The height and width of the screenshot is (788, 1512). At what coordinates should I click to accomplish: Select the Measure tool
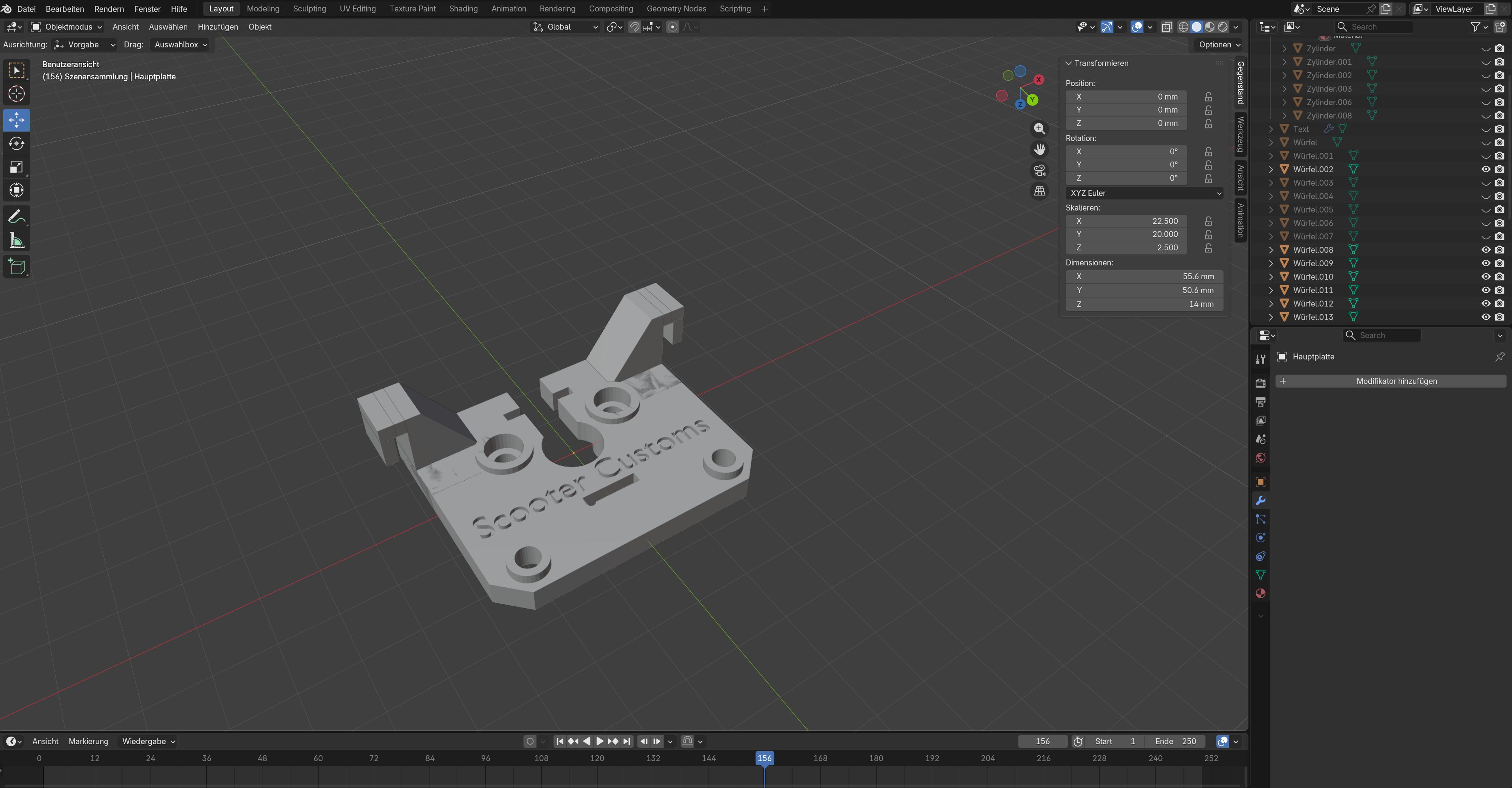[17, 241]
